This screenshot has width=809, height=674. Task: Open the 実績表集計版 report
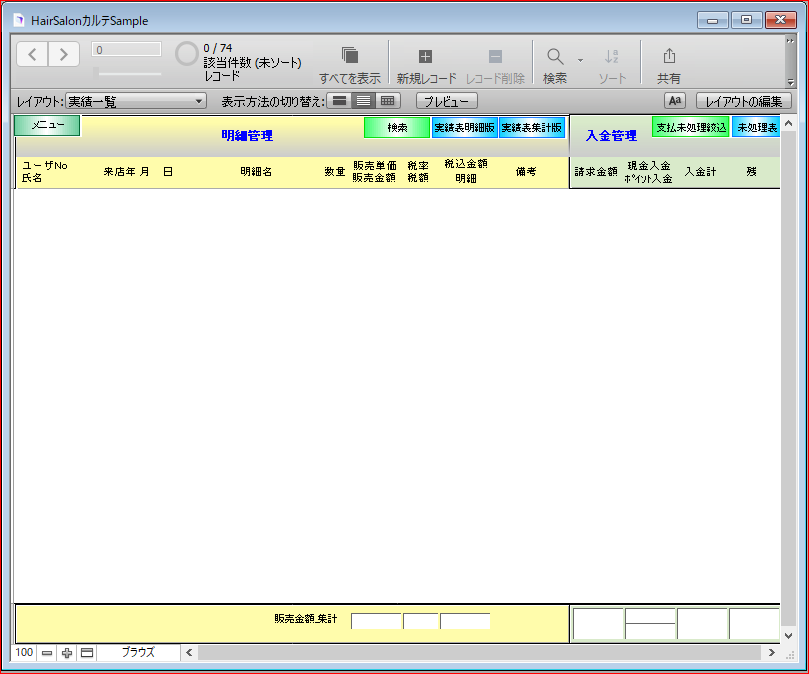[x=532, y=127]
